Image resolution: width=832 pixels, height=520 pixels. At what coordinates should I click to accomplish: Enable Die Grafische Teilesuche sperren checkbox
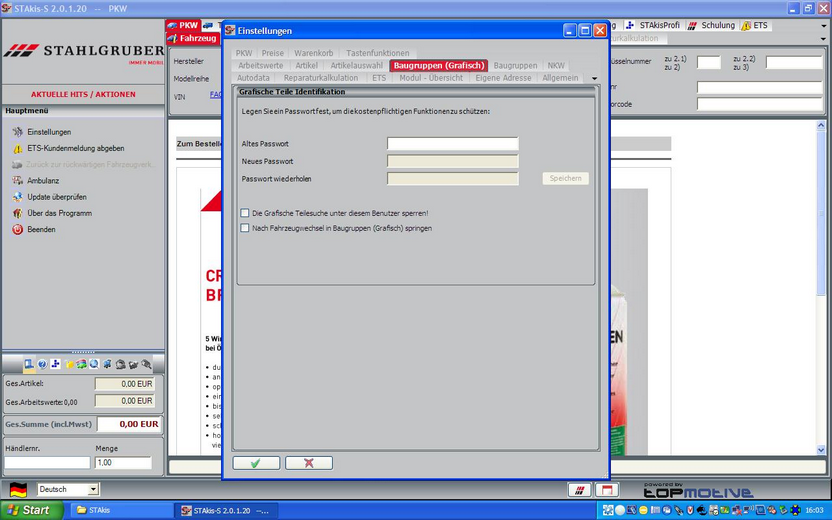coord(245,213)
